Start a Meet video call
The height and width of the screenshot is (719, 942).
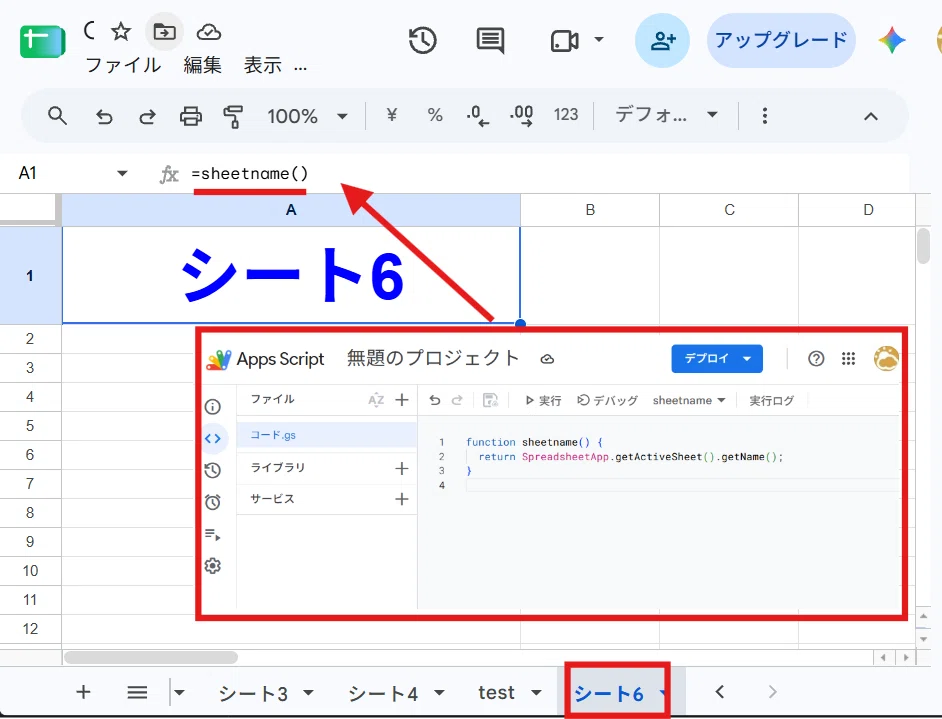tap(564, 41)
